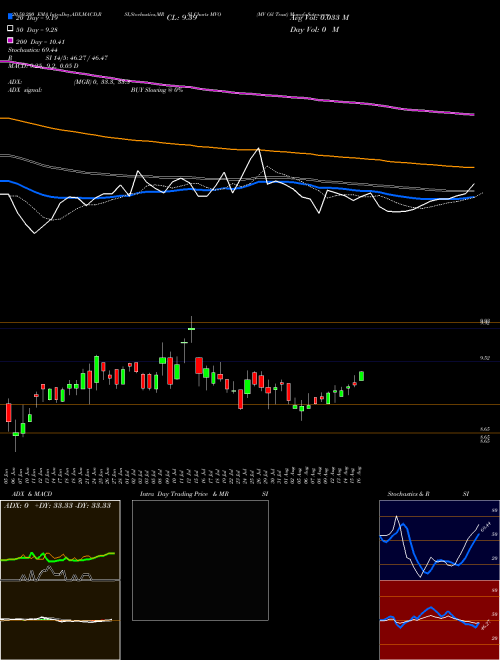Viewport: 500px width, 660px height.
Task: Click the 'Avg Vol: 0.033 M' readout
Action: (x=319, y=18)
